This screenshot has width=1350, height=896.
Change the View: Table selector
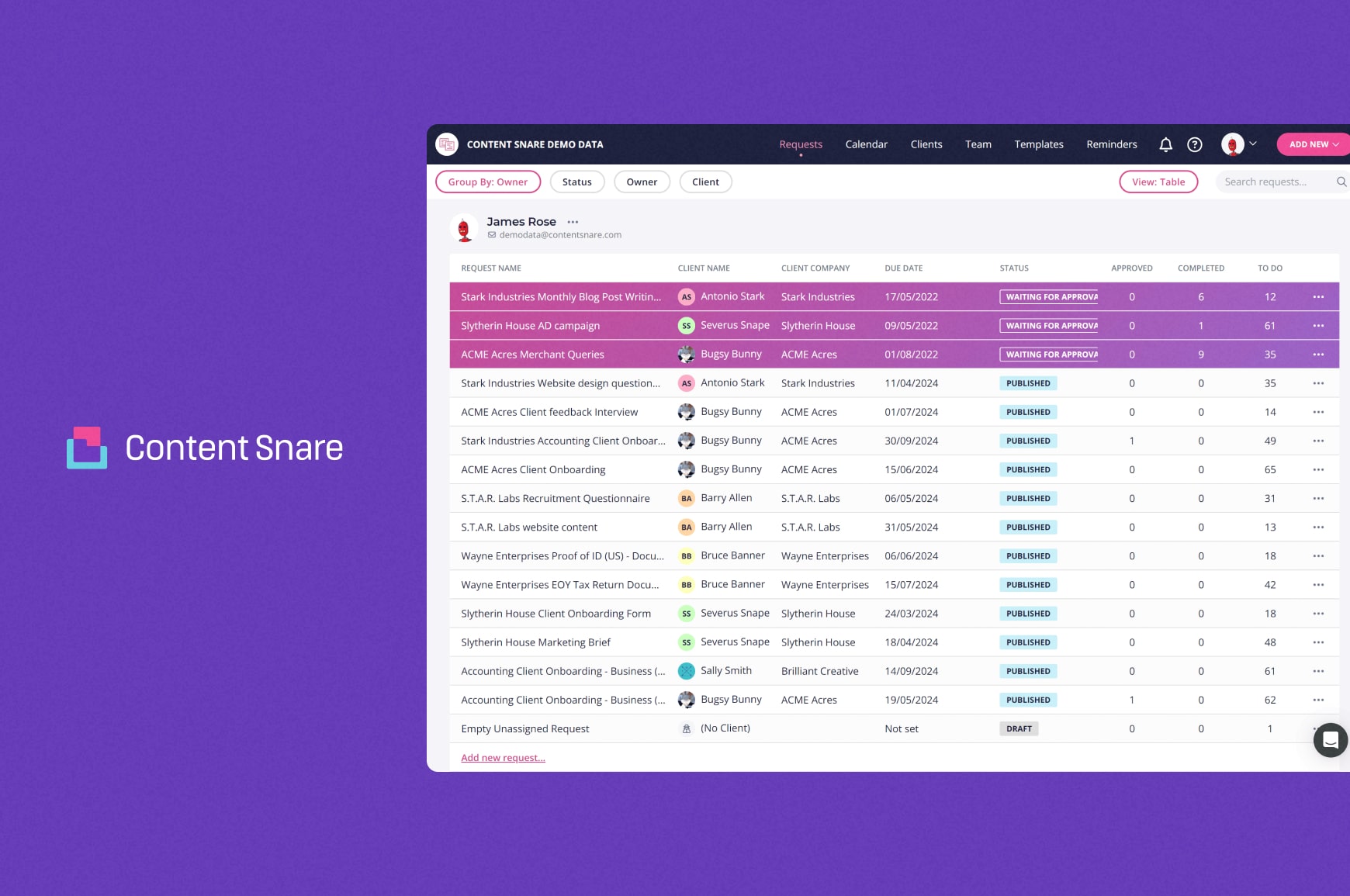(1158, 182)
